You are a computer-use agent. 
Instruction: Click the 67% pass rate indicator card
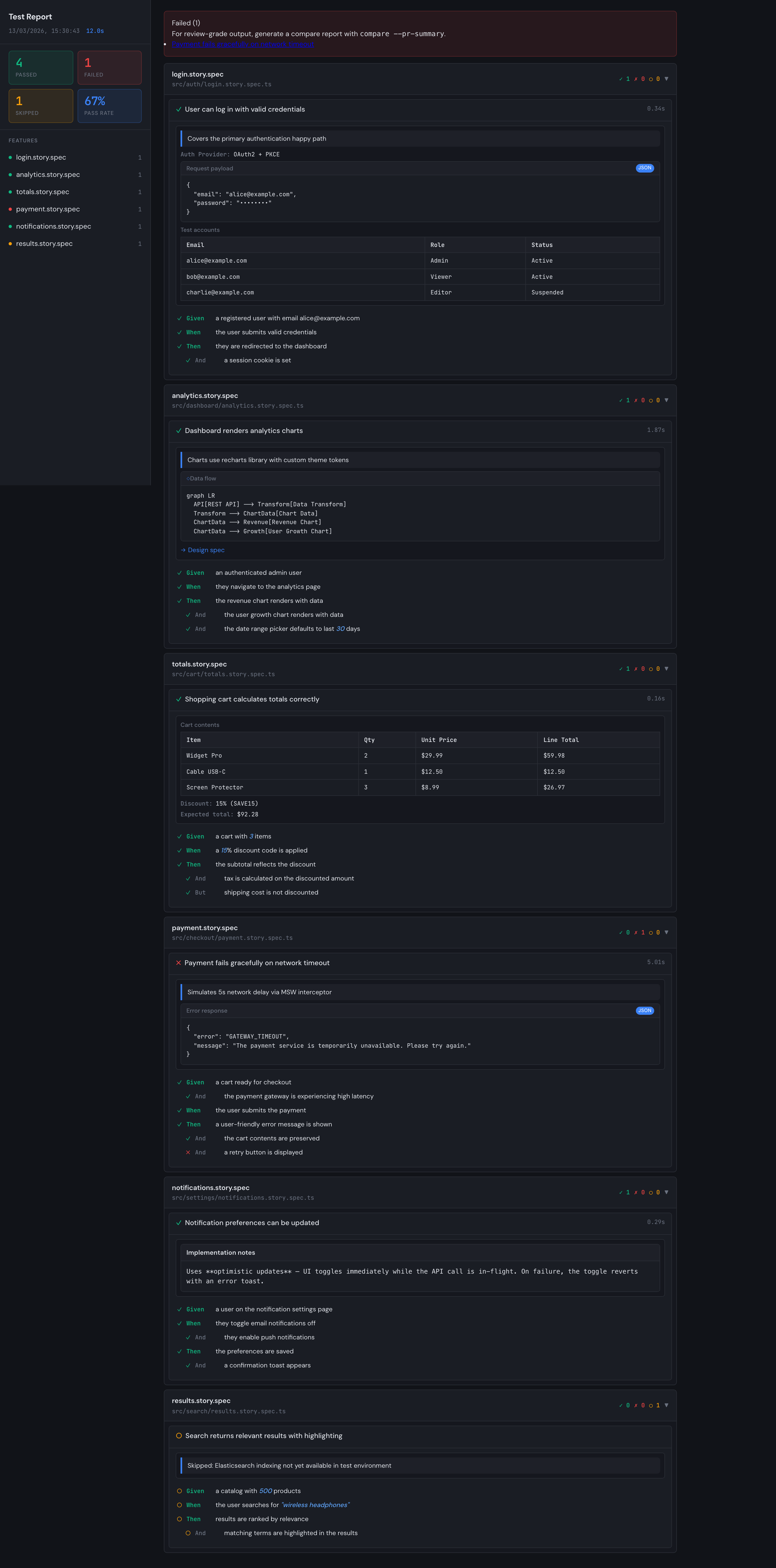(x=109, y=105)
